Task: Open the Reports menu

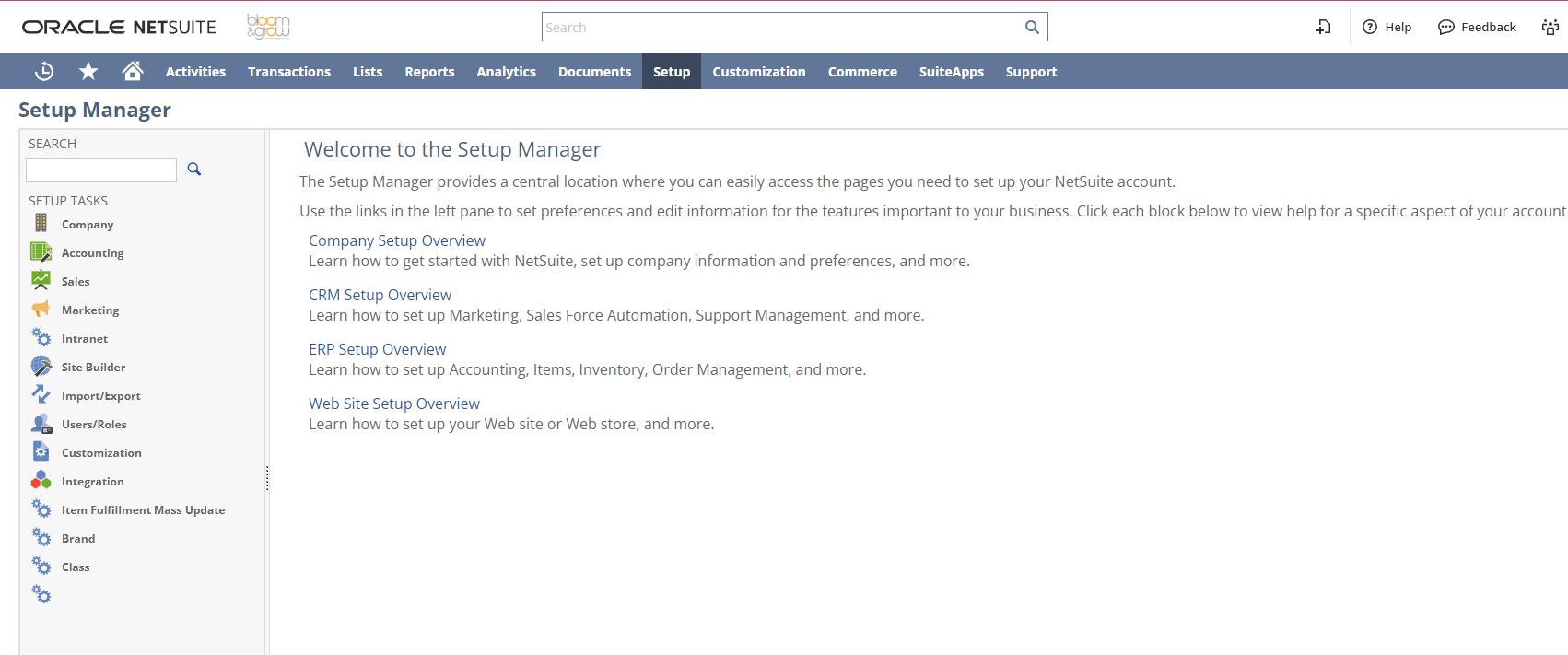Action: [x=429, y=72]
